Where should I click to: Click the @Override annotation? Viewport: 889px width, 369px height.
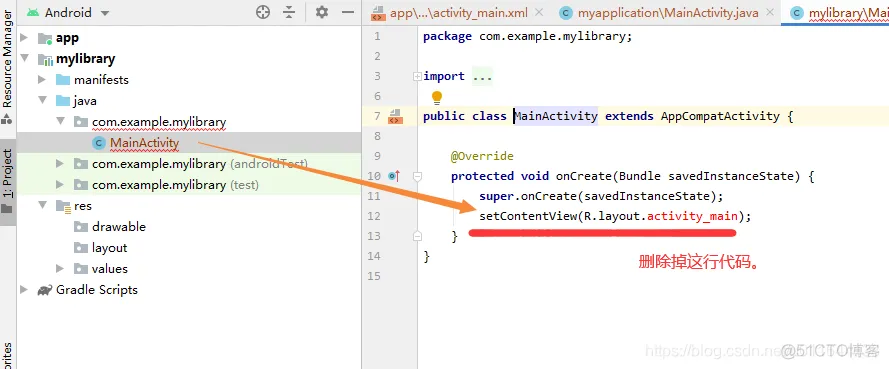click(482, 156)
